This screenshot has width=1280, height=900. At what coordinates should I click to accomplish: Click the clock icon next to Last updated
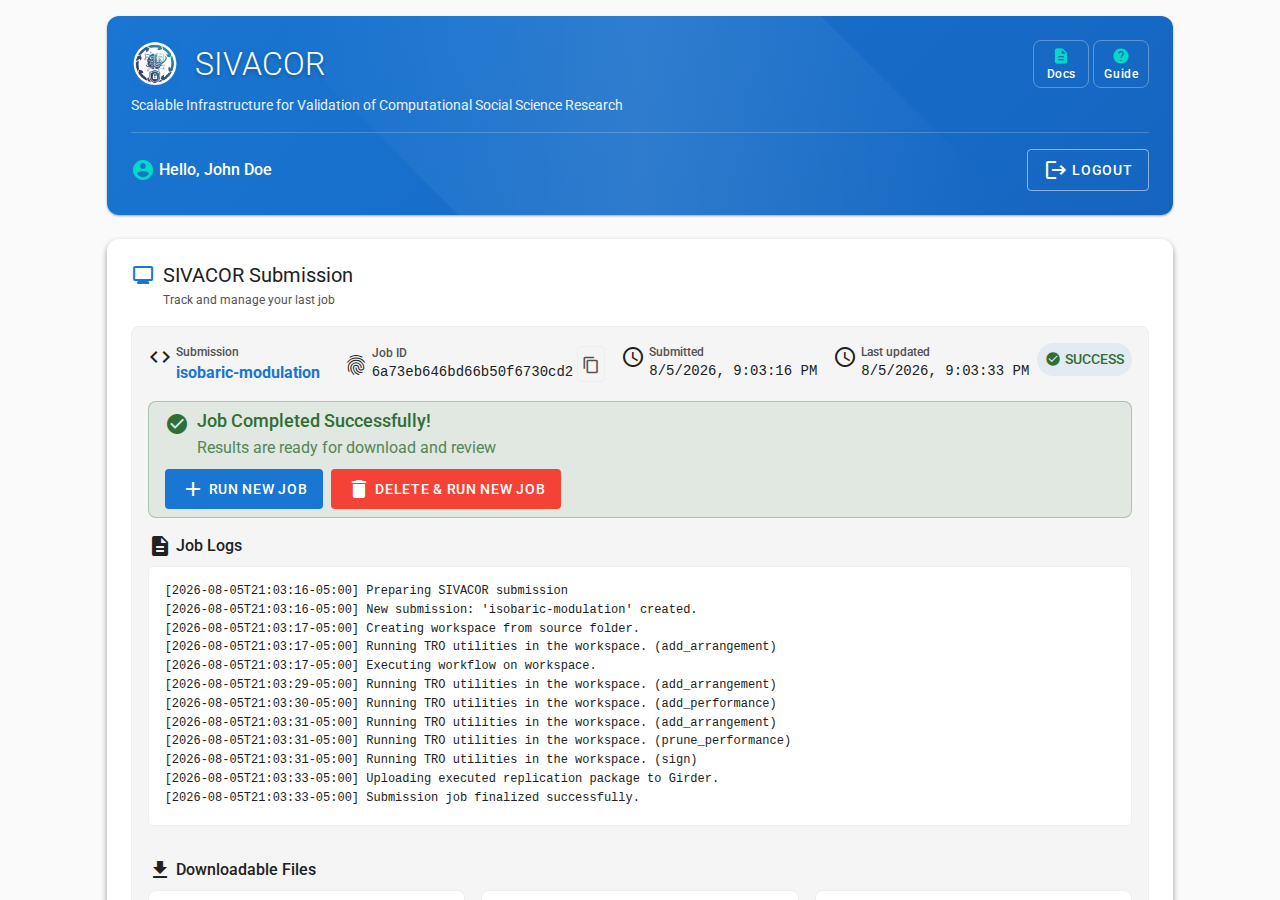[x=845, y=357]
